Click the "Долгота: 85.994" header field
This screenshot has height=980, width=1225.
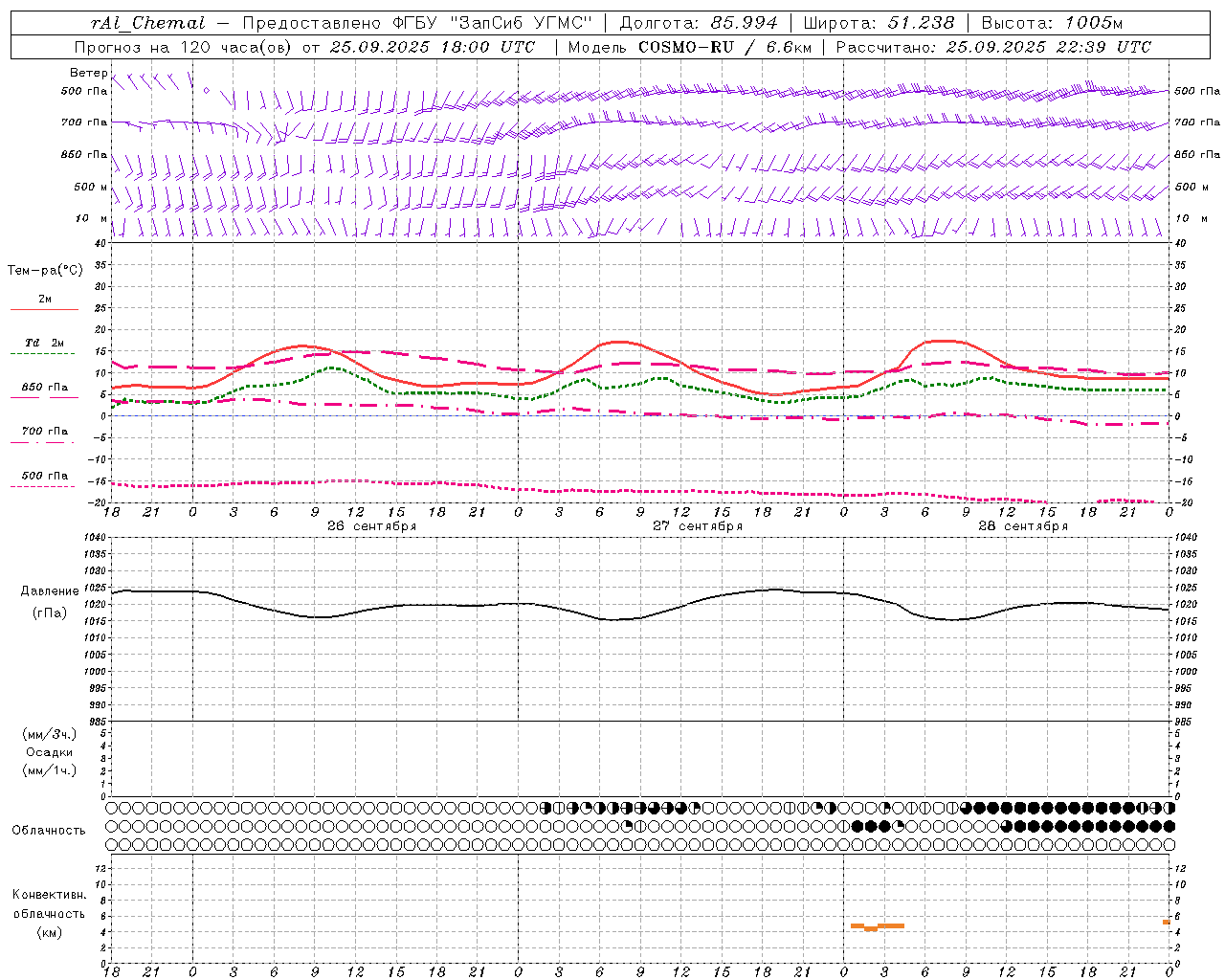(x=699, y=23)
